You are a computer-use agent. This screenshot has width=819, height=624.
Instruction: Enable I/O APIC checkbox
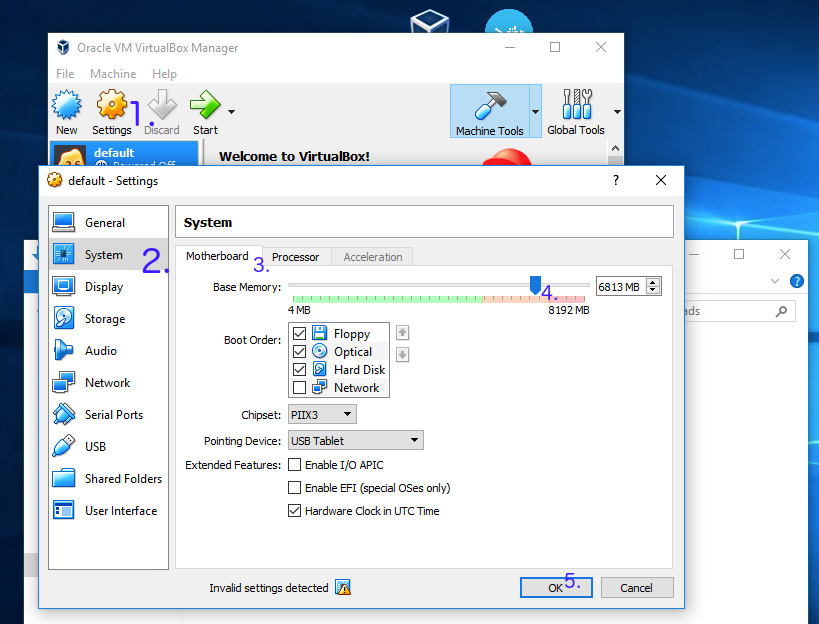[x=295, y=465]
